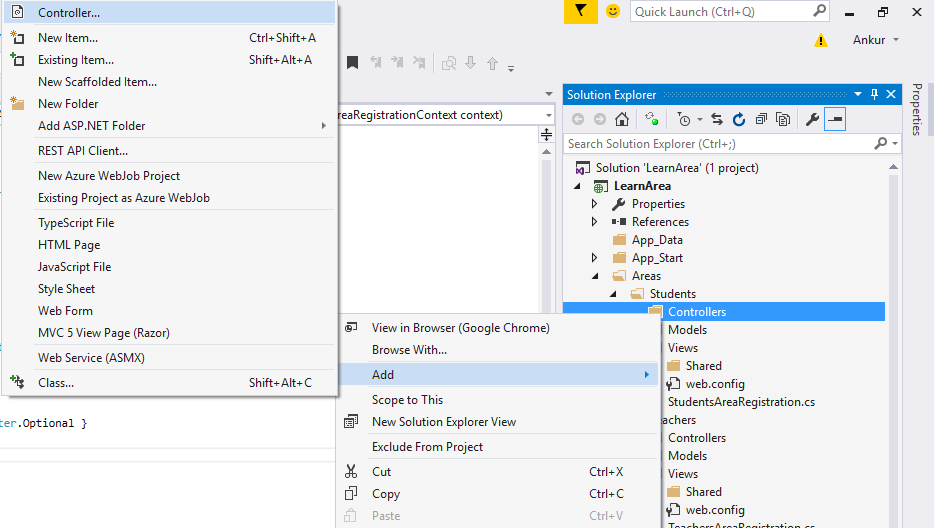Image resolution: width=935 pixels, height=528 pixels.
Task: Expand the Properties node under LearnArea
Action: coord(595,204)
